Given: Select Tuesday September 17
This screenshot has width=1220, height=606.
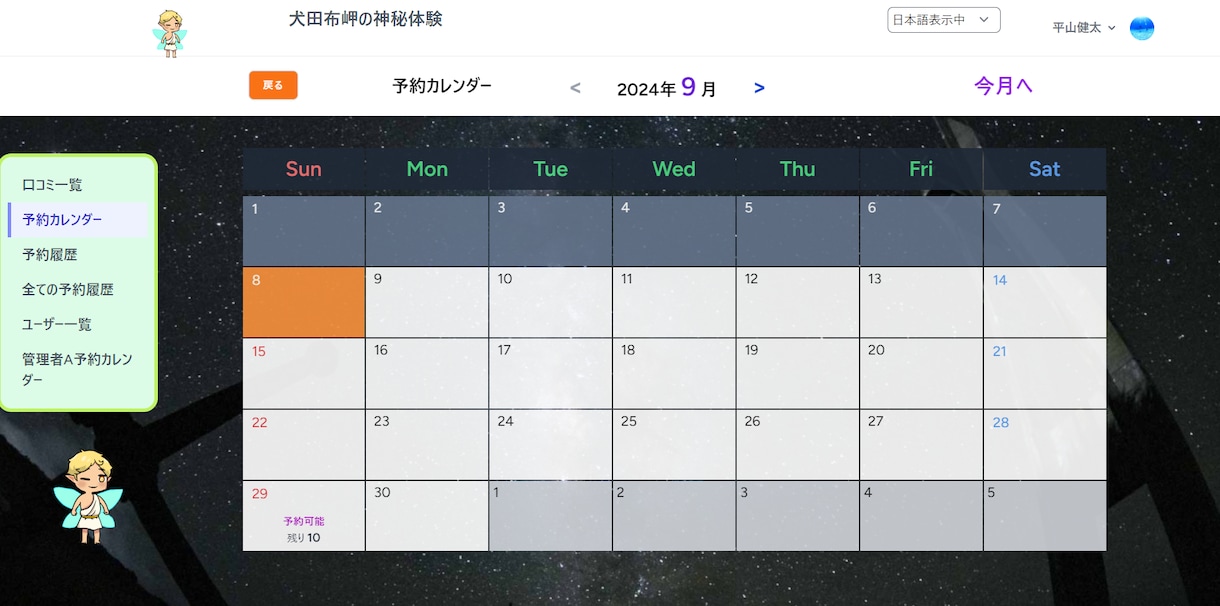Looking at the screenshot, I should point(551,373).
